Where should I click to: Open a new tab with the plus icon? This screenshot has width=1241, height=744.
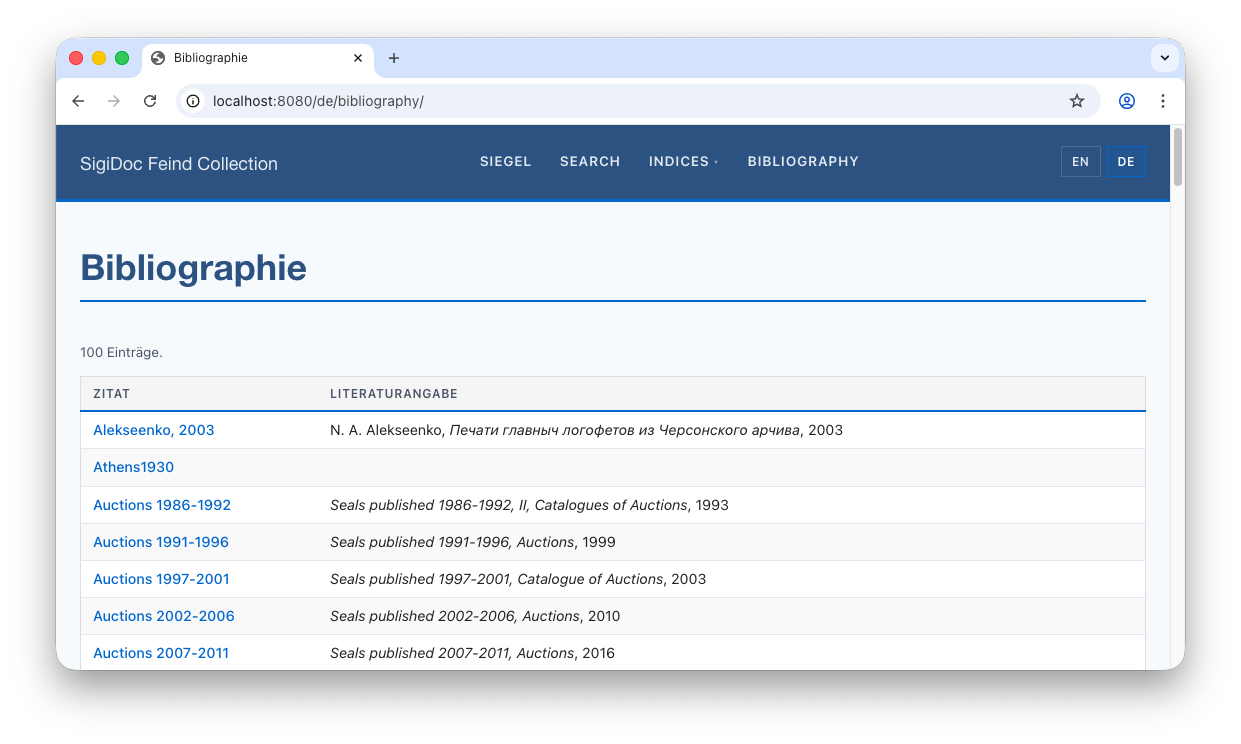394,58
